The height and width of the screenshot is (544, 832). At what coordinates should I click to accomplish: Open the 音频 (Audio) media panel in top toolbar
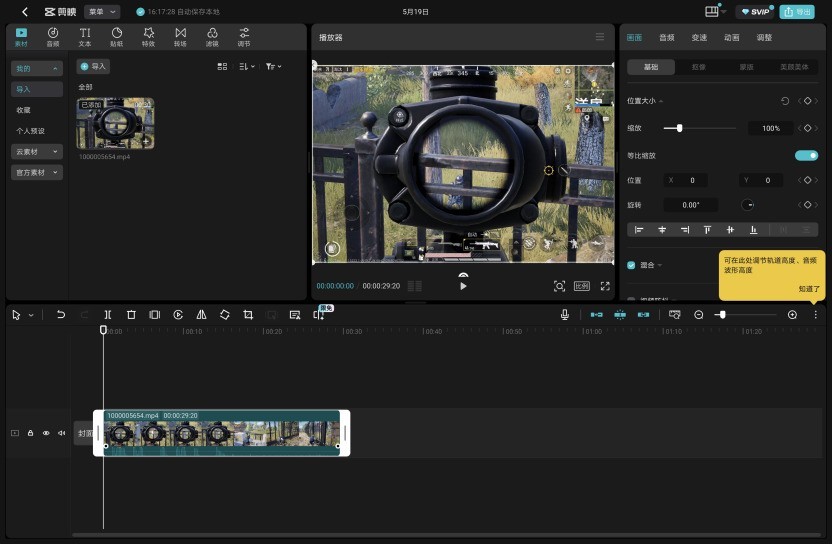point(53,37)
